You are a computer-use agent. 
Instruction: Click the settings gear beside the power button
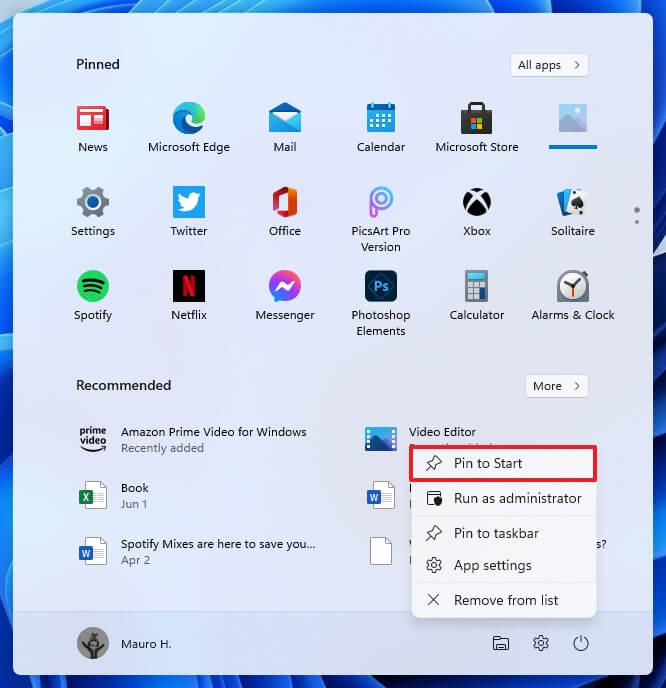(x=541, y=643)
